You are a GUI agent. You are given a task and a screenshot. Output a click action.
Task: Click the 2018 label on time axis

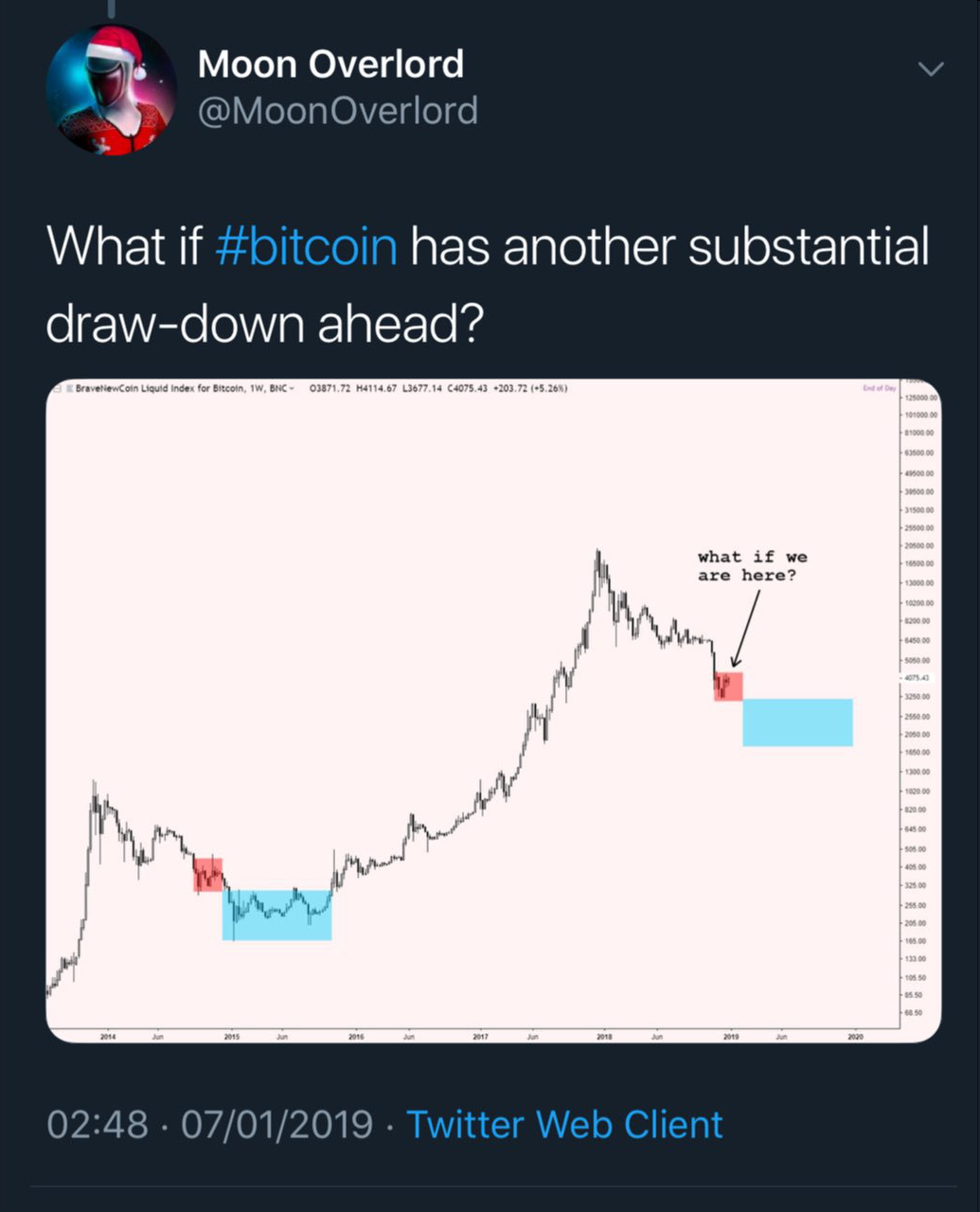pos(604,1037)
